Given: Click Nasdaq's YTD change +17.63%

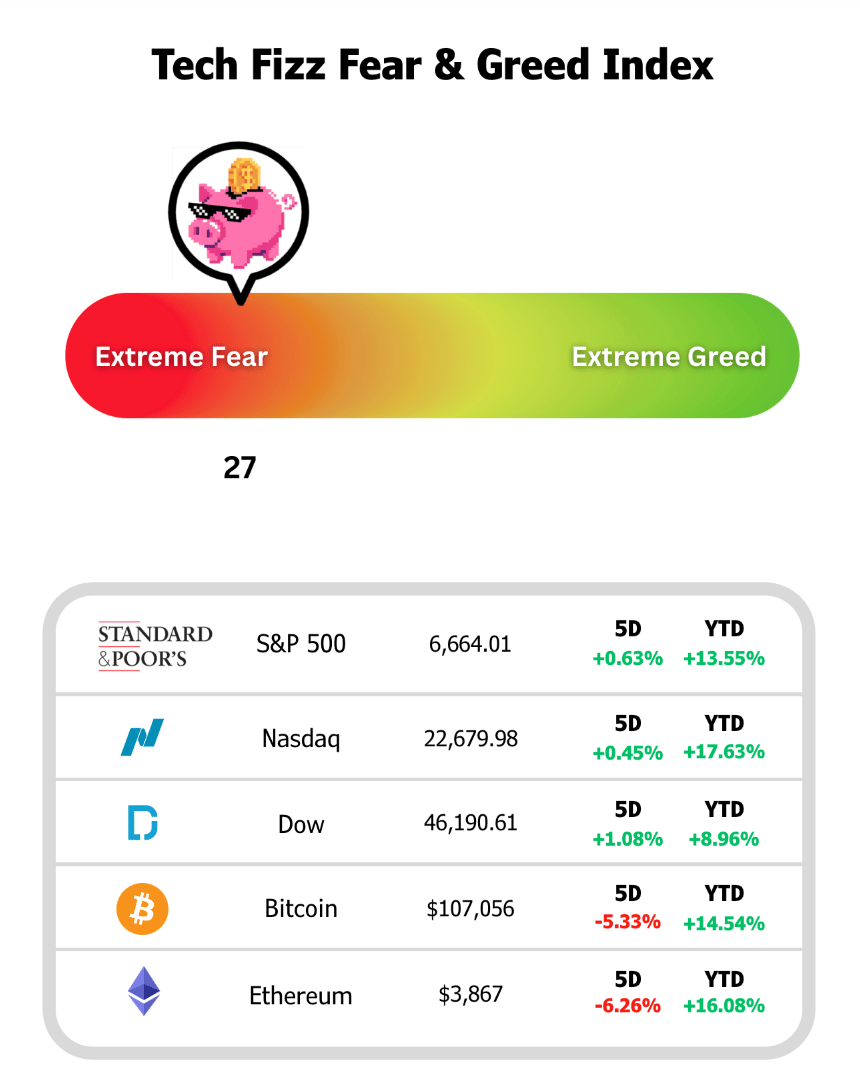Looking at the screenshot, I should (724, 752).
